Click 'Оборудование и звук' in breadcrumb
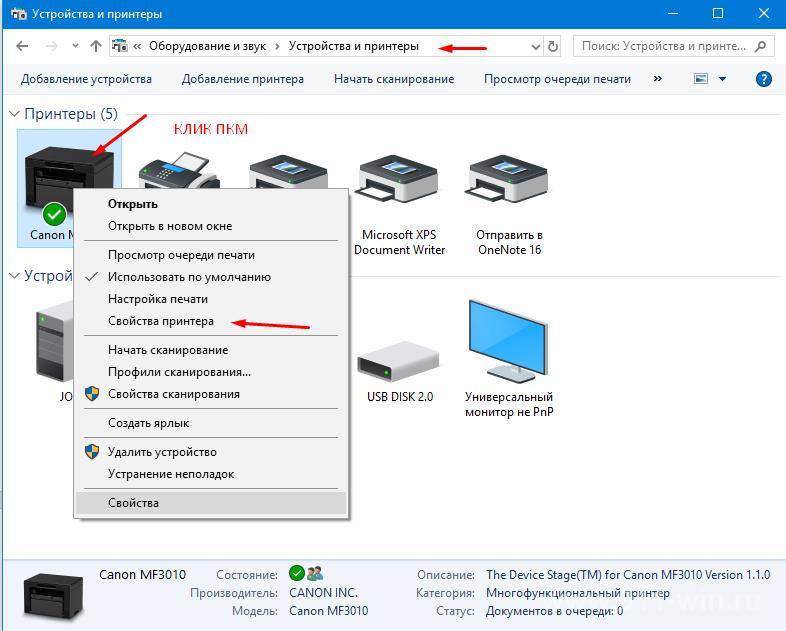This screenshot has height=631, width=786. click(208, 47)
